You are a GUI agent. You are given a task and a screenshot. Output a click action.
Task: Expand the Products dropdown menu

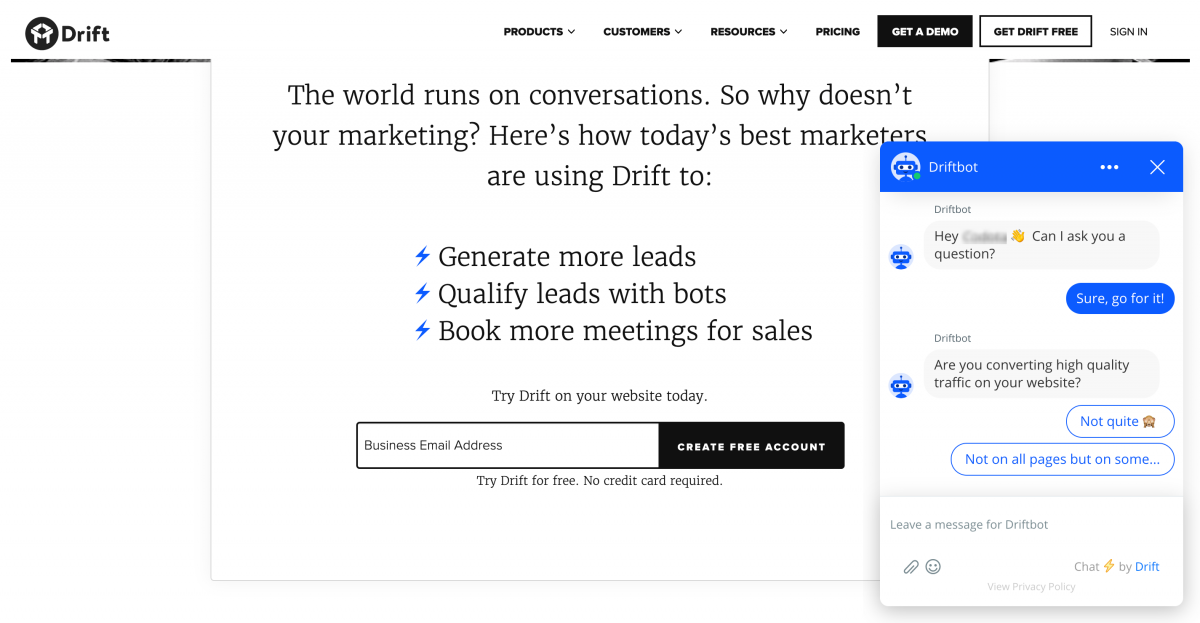pos(539,32)
